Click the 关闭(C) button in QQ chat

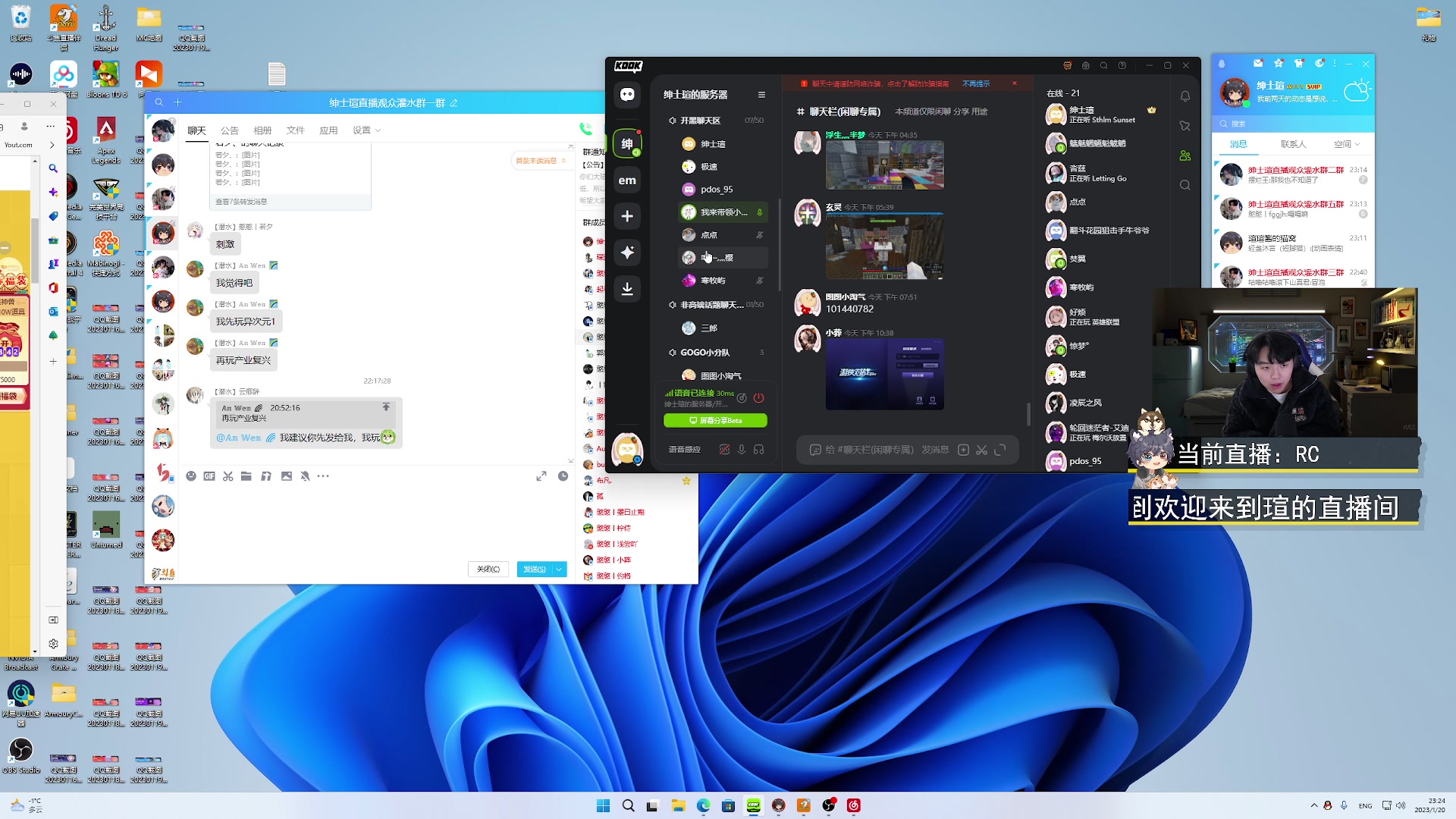[x=488, y=570]
